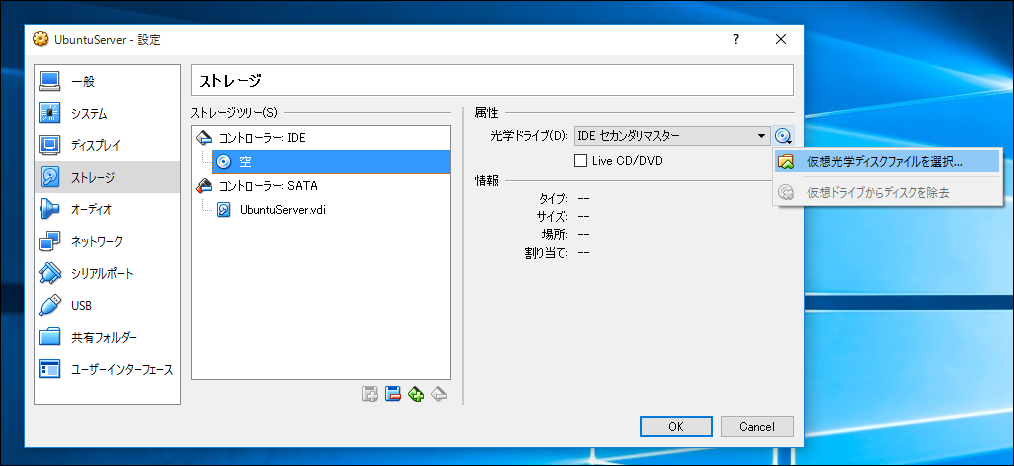
Task: Go to the ネットワーク (Network) settings category
Action: (x=96, y=241)
